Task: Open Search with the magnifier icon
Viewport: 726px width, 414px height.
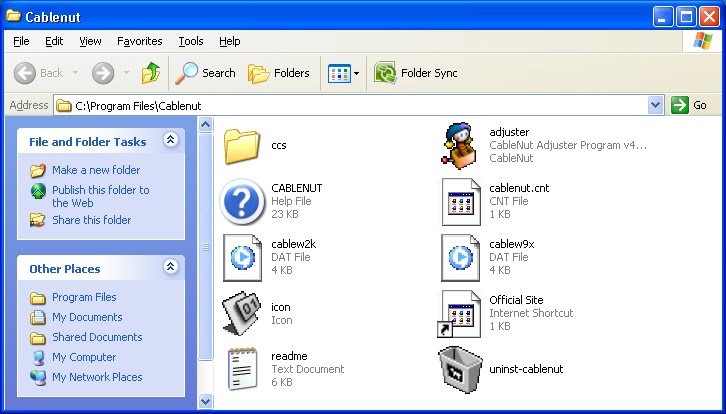Action: 186,73
